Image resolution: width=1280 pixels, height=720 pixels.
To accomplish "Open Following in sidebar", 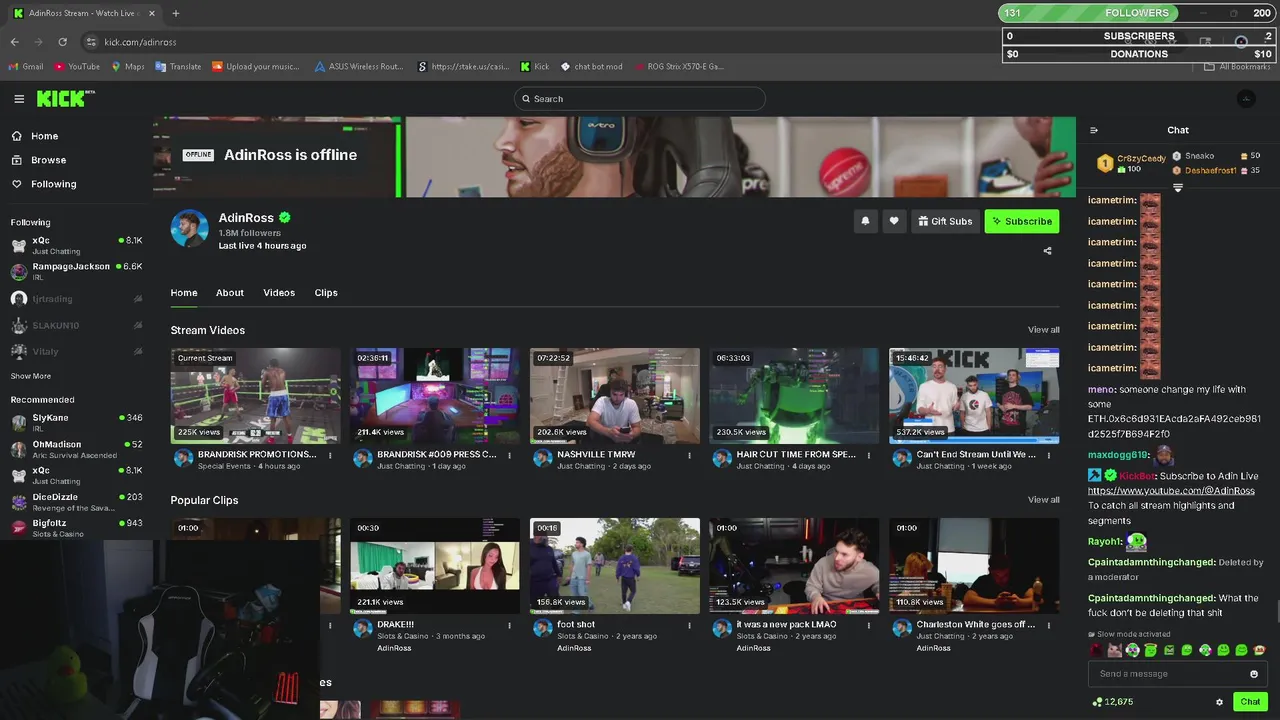I will pos(44,184).
